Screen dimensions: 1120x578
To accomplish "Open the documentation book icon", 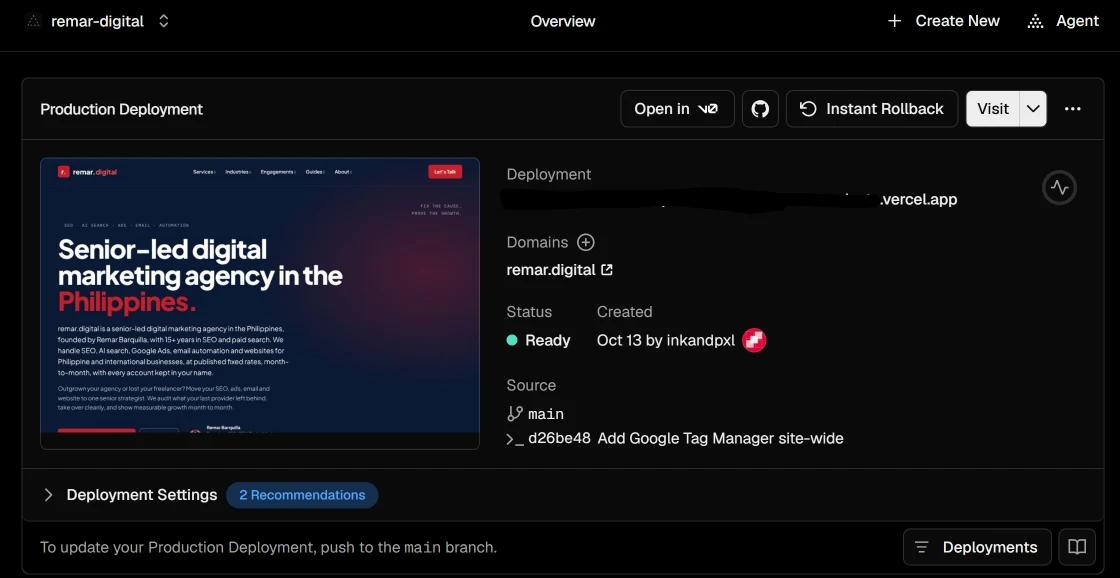I will tap(1077, 547).
